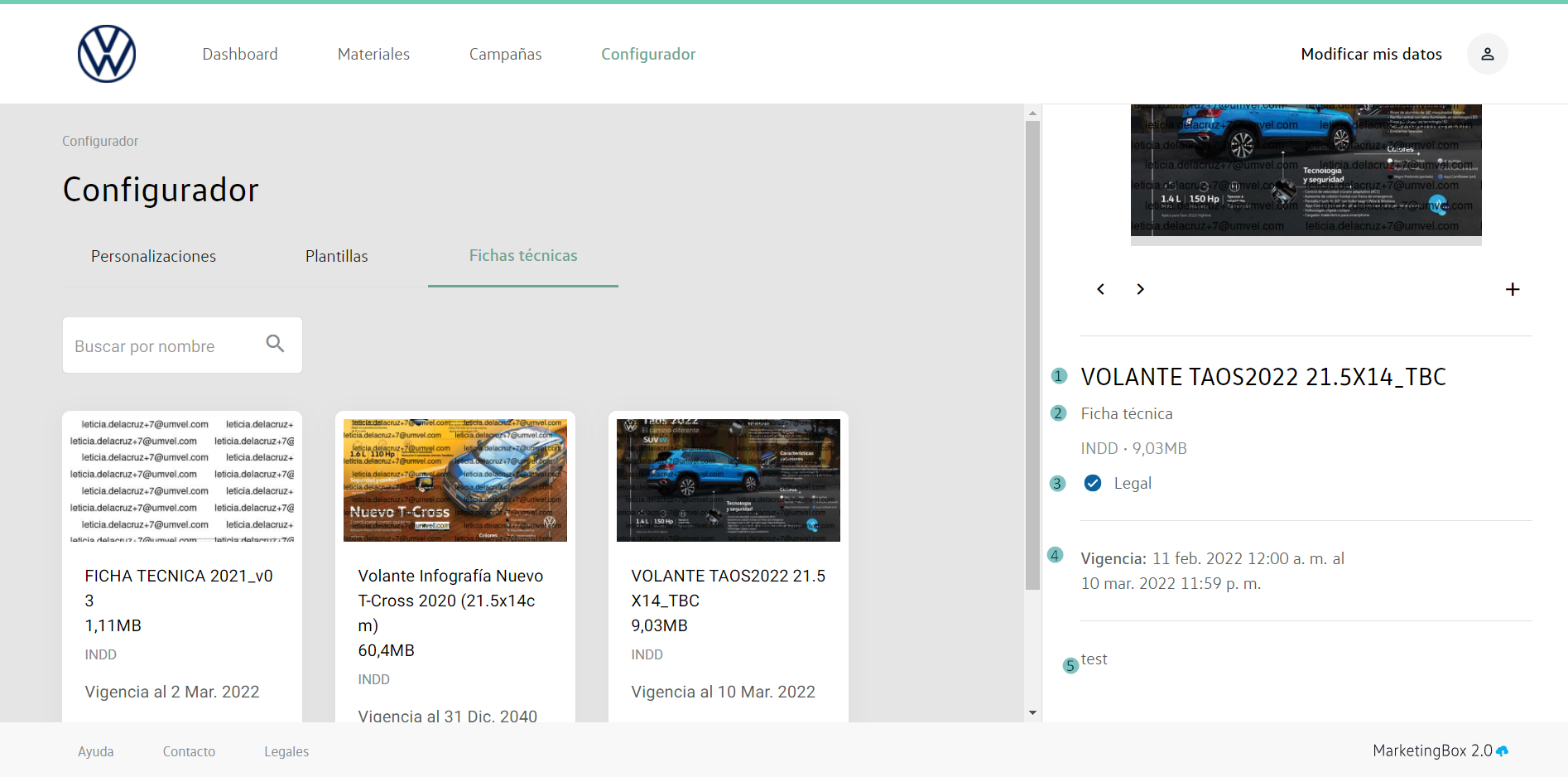Go to previous preview image arrow
The width and height of the screenshot is (1568, 777).
click(x=1100, y=289)
